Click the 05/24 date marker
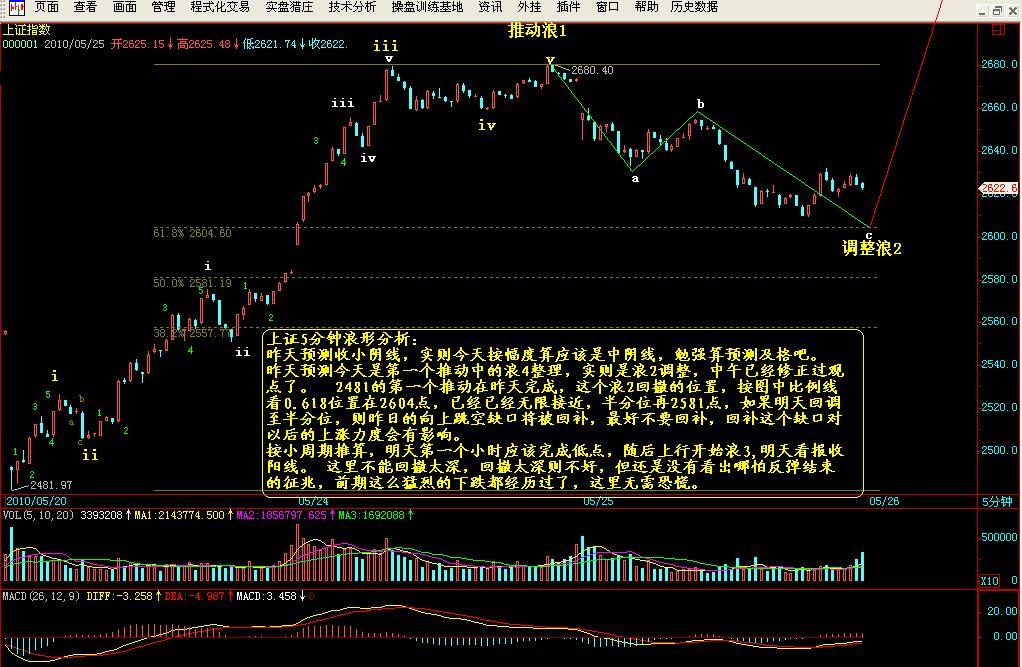1022x667 pixels. 313,501
